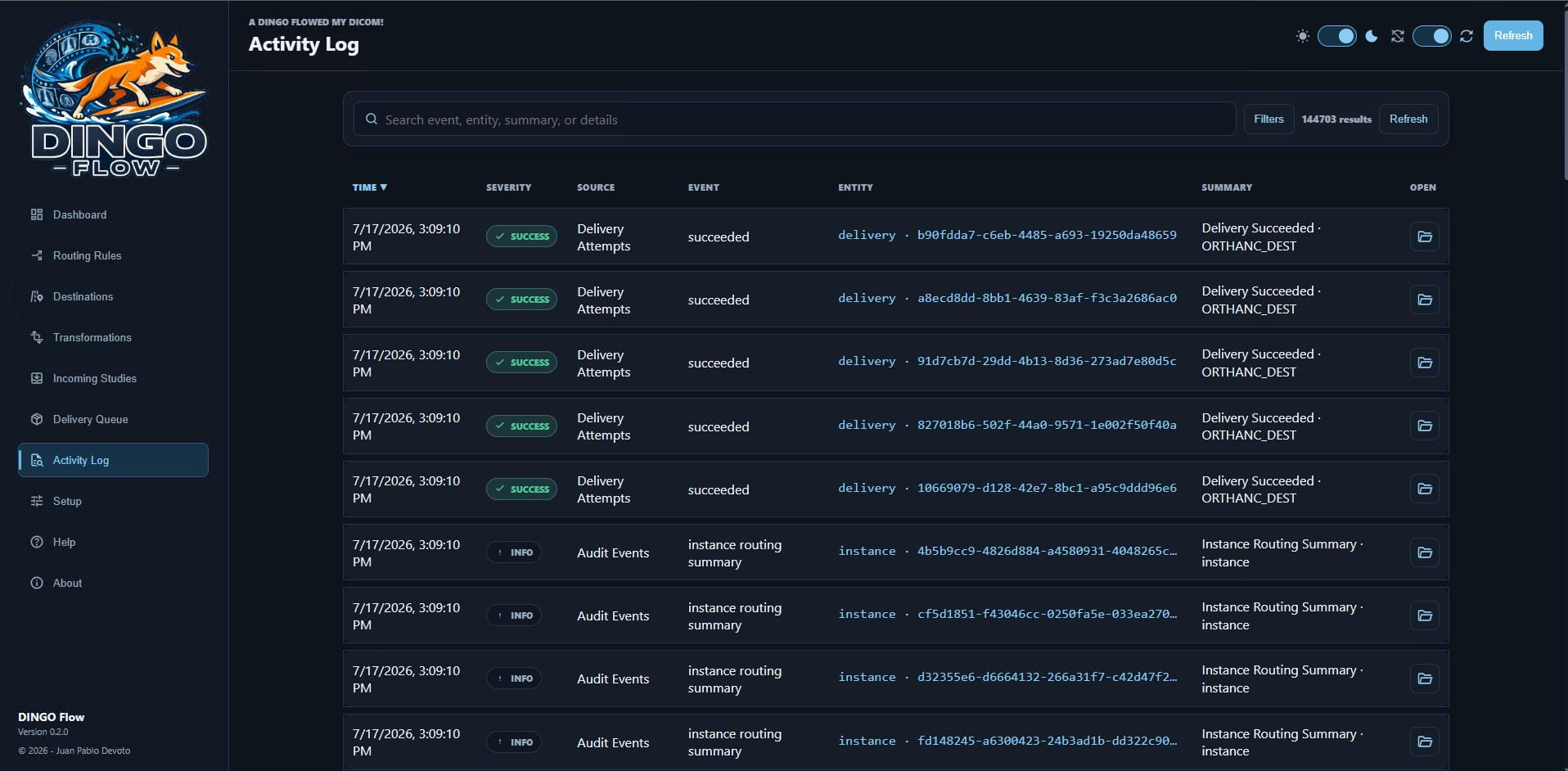Click instance entity d32355e6-d6664132 link
The height and width of the screenshot is (771, 1568).
tap(1007, 677)
